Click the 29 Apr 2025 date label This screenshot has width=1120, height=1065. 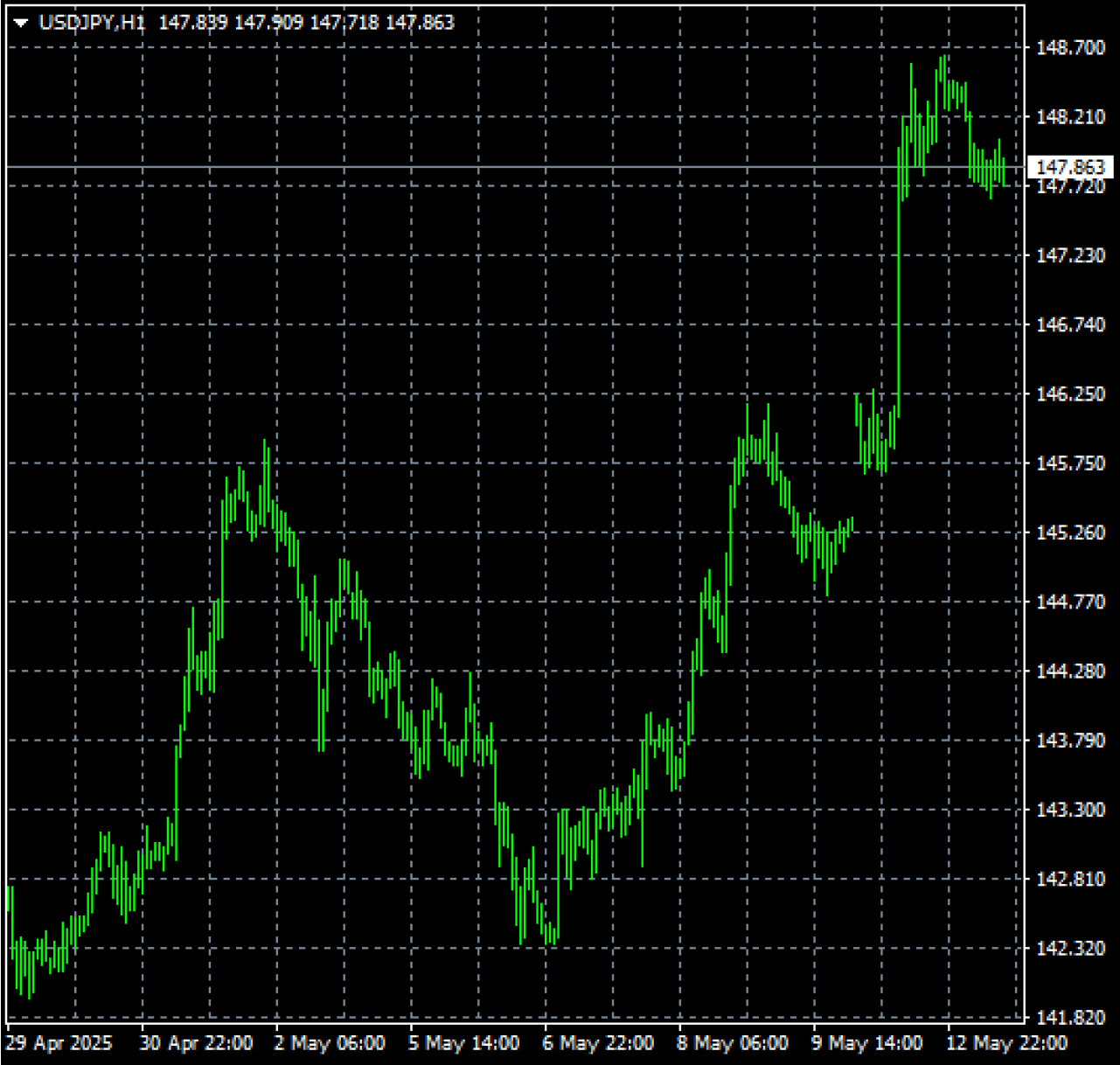(59, 1043)
